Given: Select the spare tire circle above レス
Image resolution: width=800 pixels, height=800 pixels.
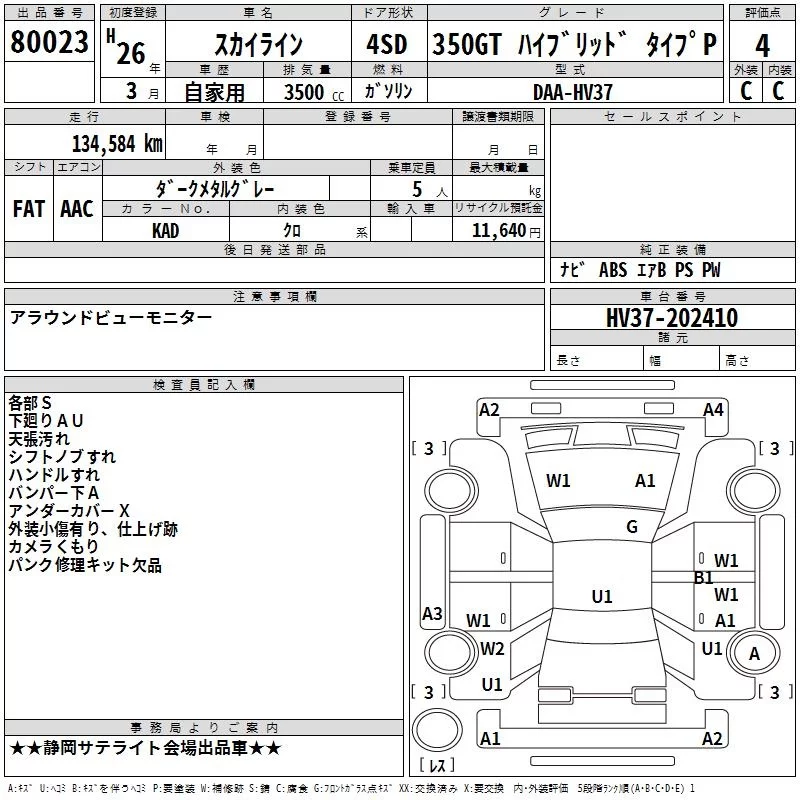Looking at the screenshot, I should coord(437,730).
